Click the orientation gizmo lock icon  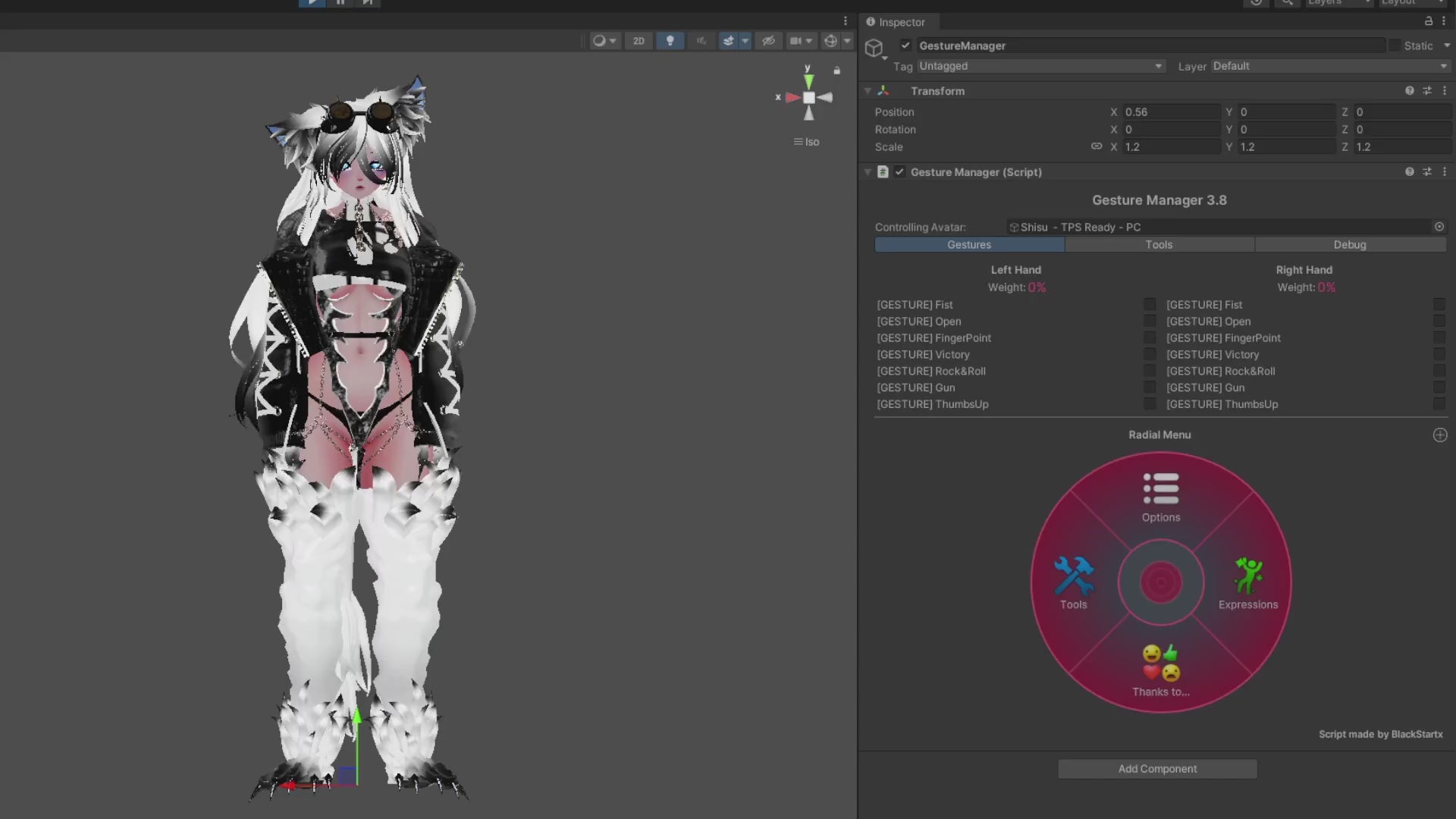pos(836,71)
